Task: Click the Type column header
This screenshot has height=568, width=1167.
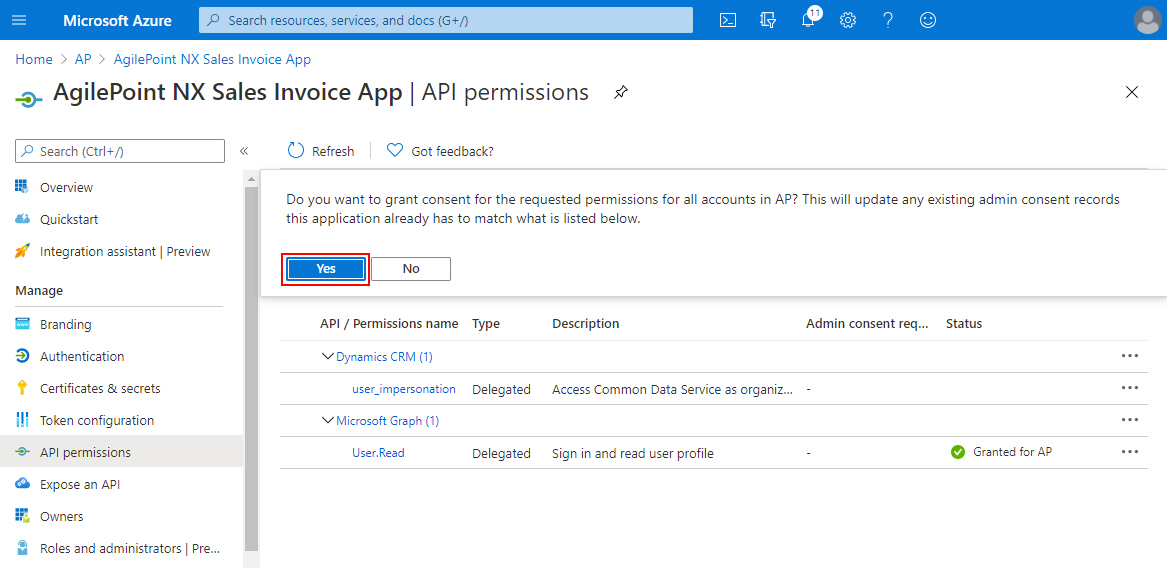Action: [486, 325]
